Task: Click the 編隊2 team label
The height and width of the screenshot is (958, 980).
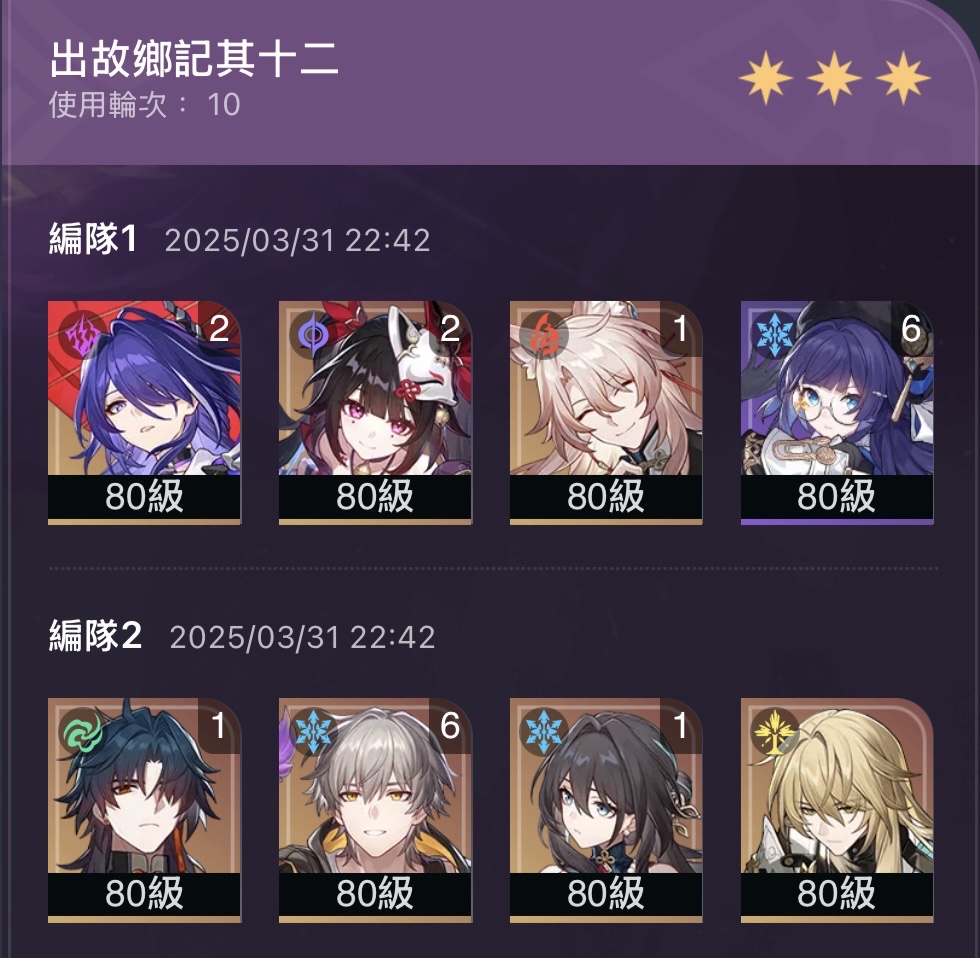Action: [95, 636]
